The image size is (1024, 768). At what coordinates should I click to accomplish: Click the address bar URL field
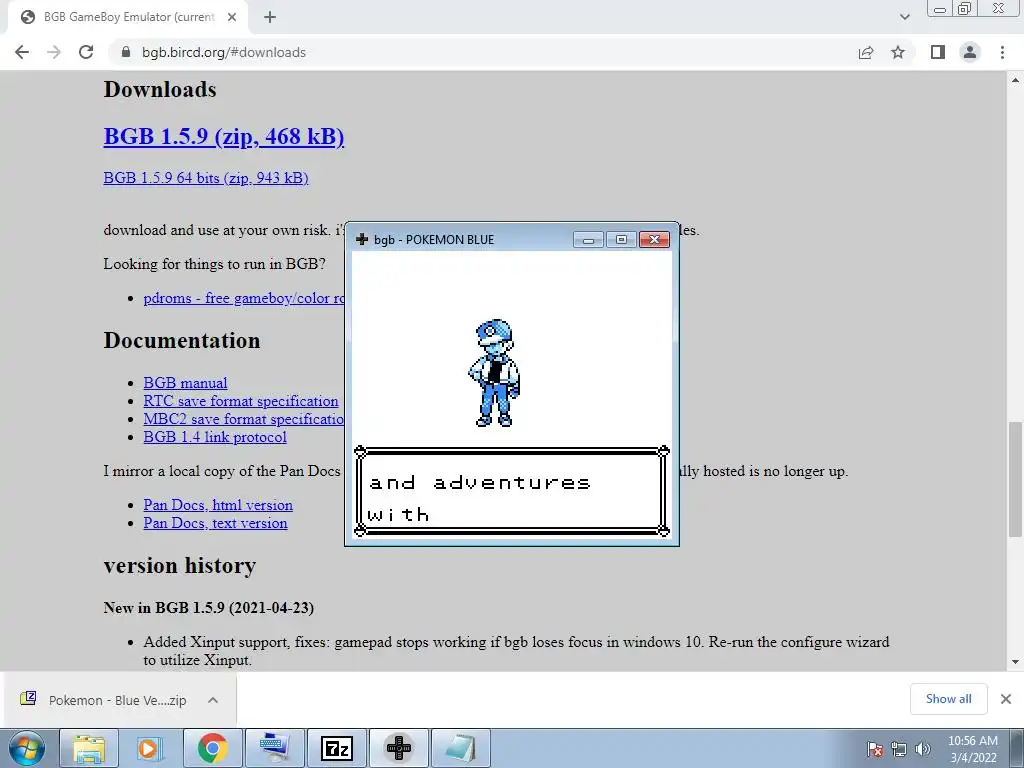click(x=483, y=52)
